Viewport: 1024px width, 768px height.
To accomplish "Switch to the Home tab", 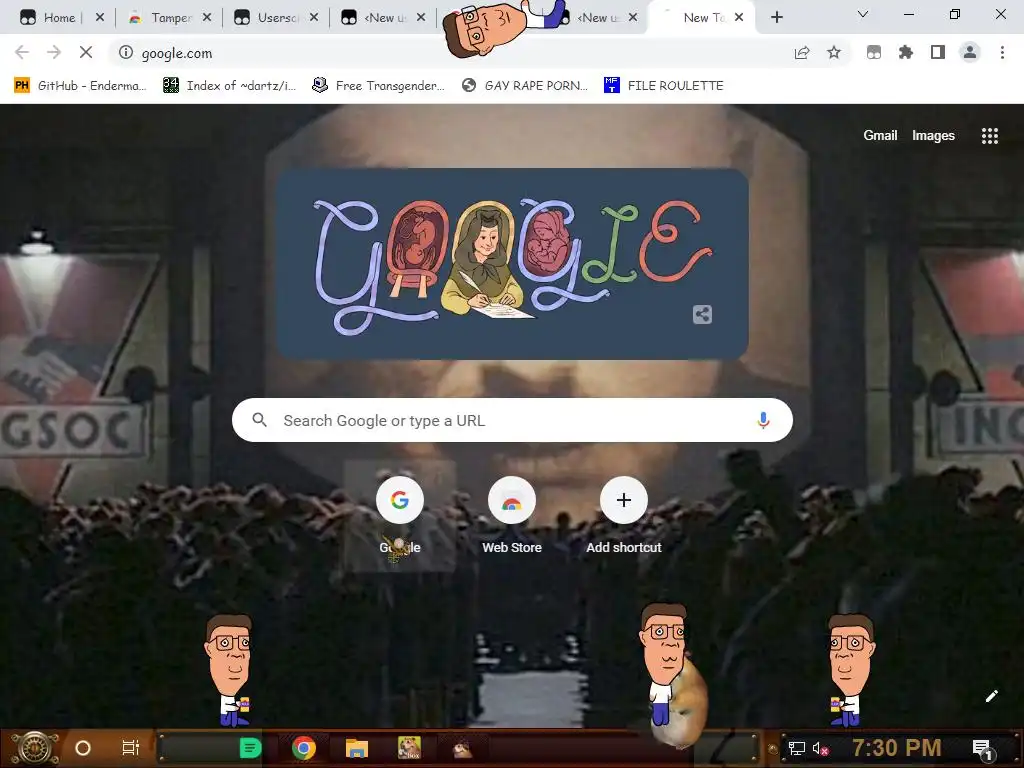I will click(x=59, y=18).
